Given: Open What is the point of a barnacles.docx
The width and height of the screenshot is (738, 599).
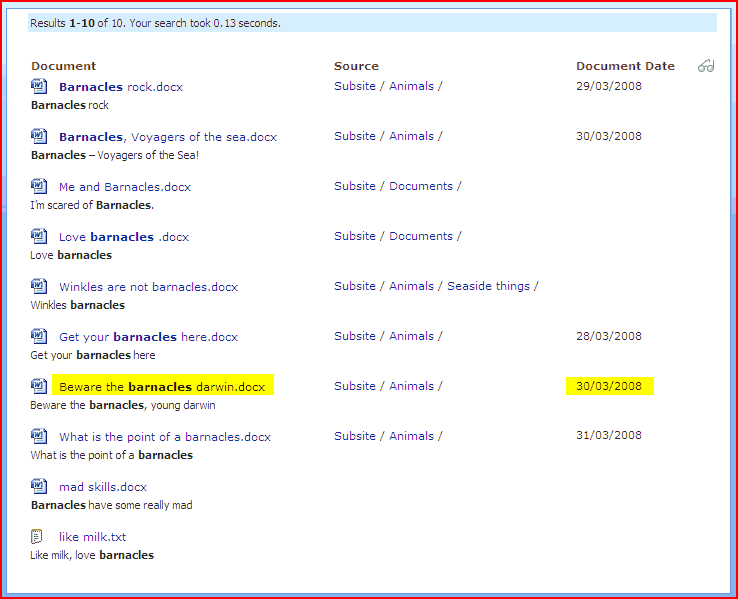Looking at the screenshot, I should coord(164,437).
